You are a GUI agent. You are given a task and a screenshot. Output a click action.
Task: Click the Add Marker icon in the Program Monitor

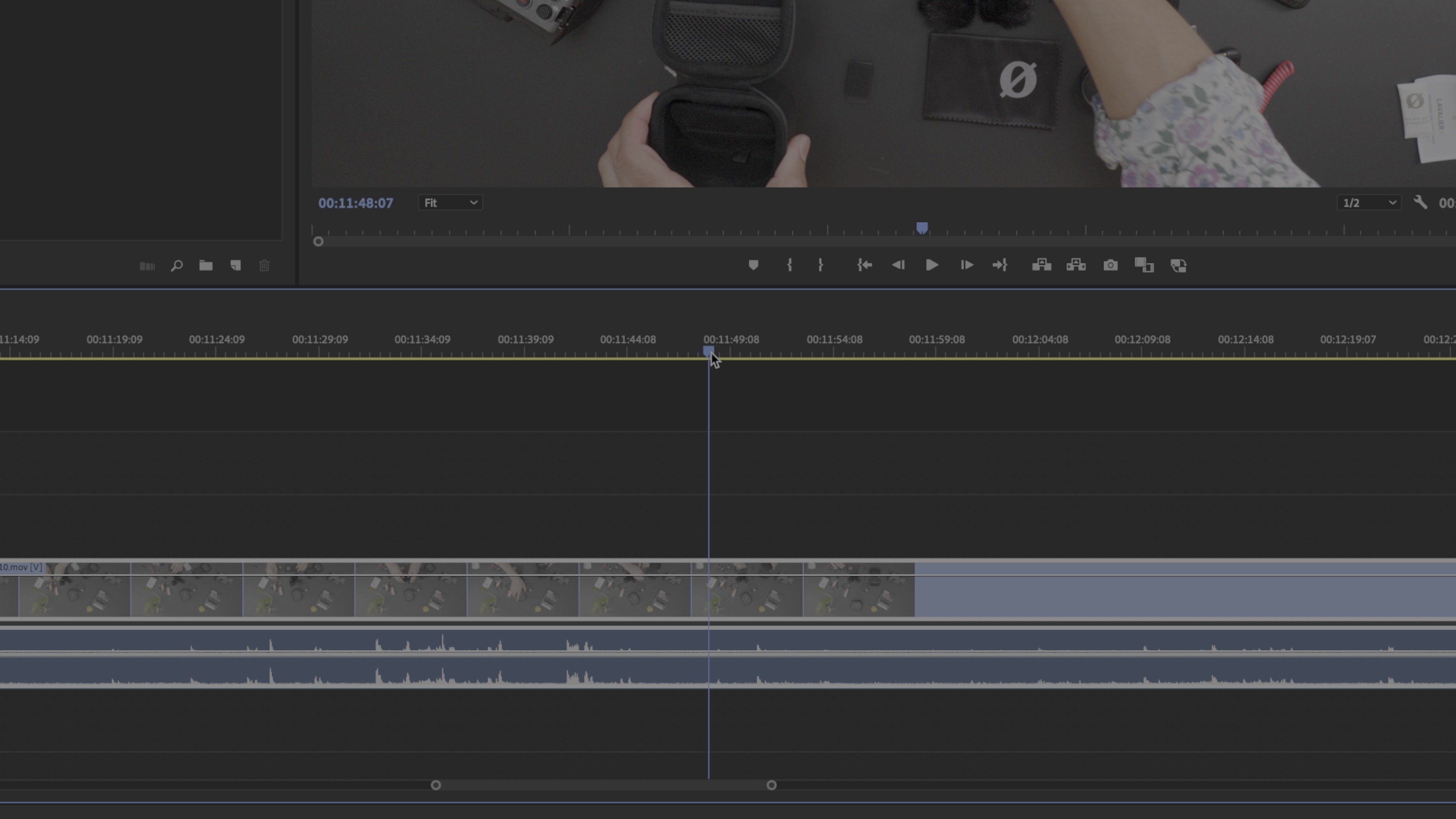(753, 265)
